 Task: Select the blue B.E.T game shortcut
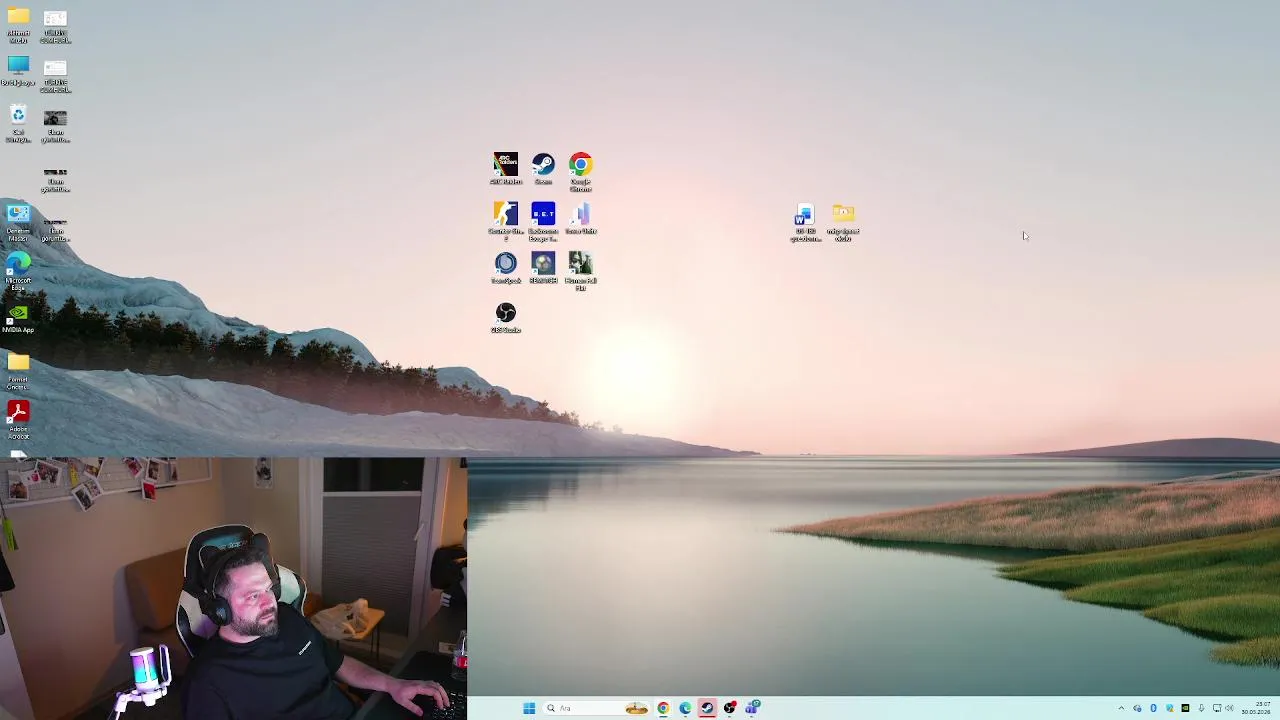(543, 221)
